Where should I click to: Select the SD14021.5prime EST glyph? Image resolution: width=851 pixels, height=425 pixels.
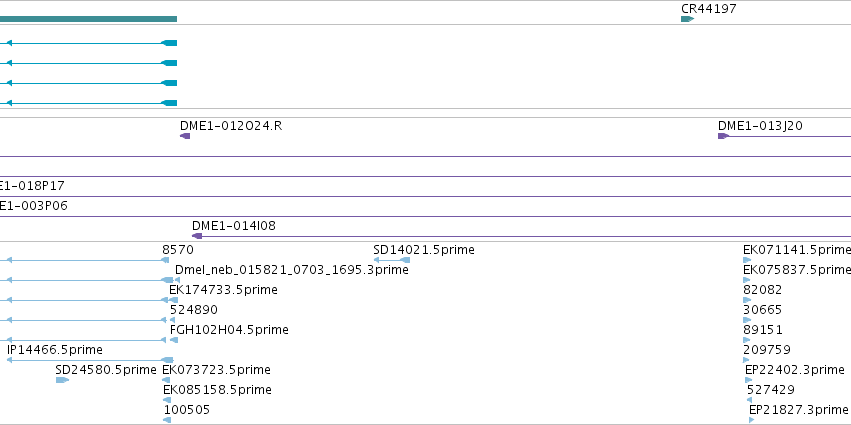click(391, 260)
